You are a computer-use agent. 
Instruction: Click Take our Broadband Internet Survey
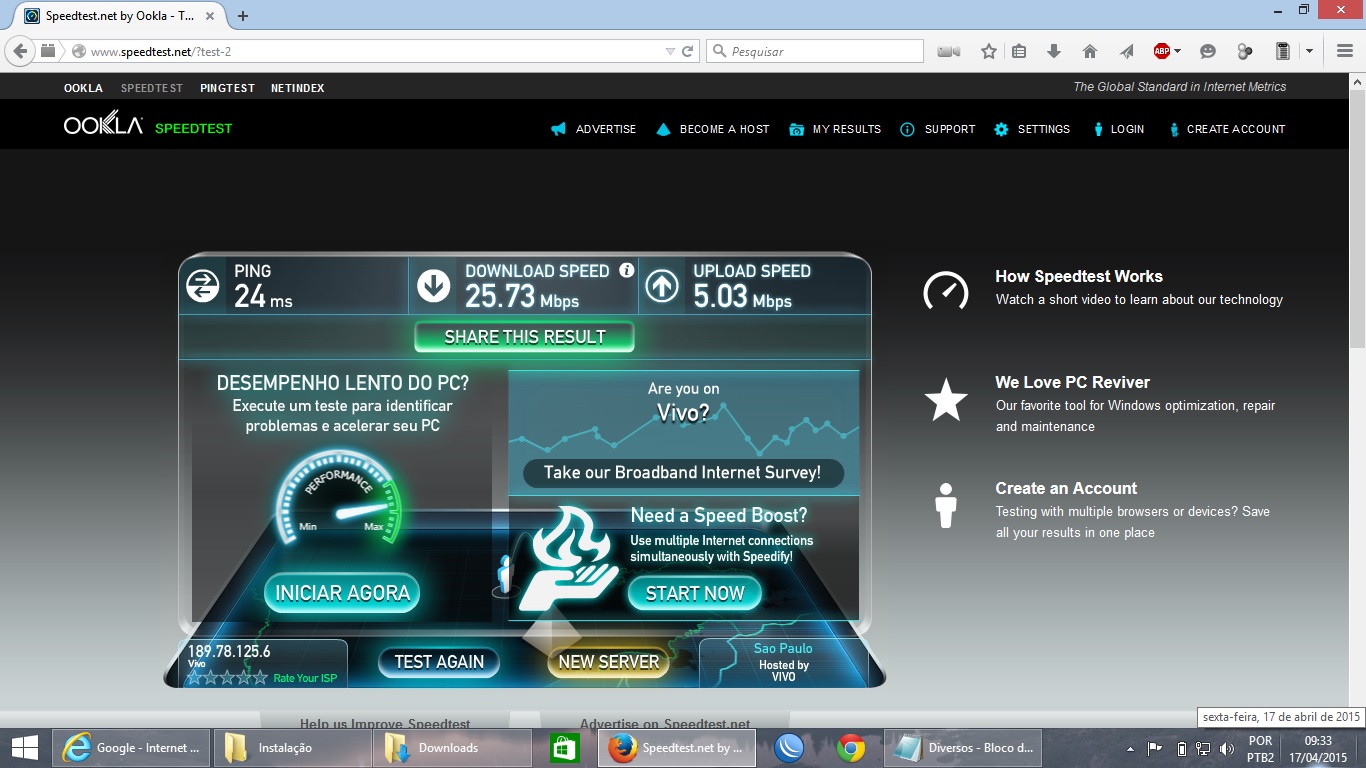click(683, 473)
